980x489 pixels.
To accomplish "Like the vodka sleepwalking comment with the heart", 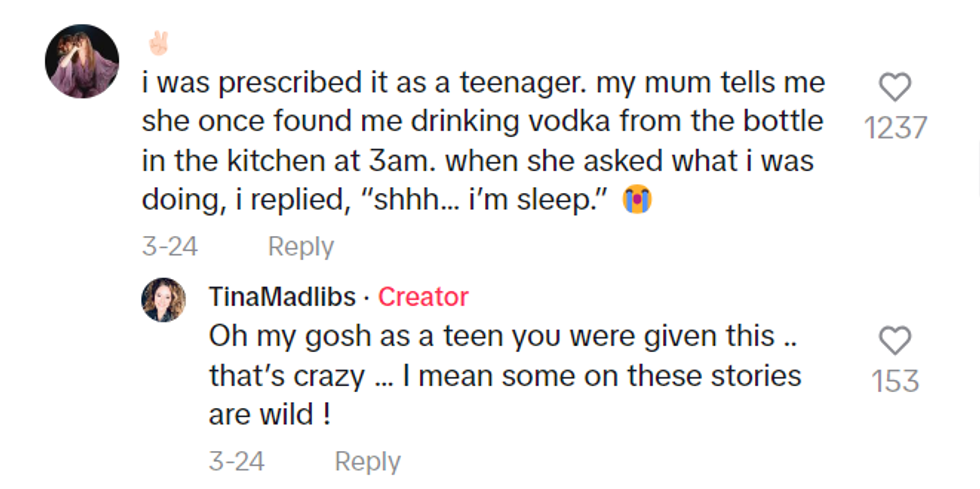I will click(x=894, y=88).
